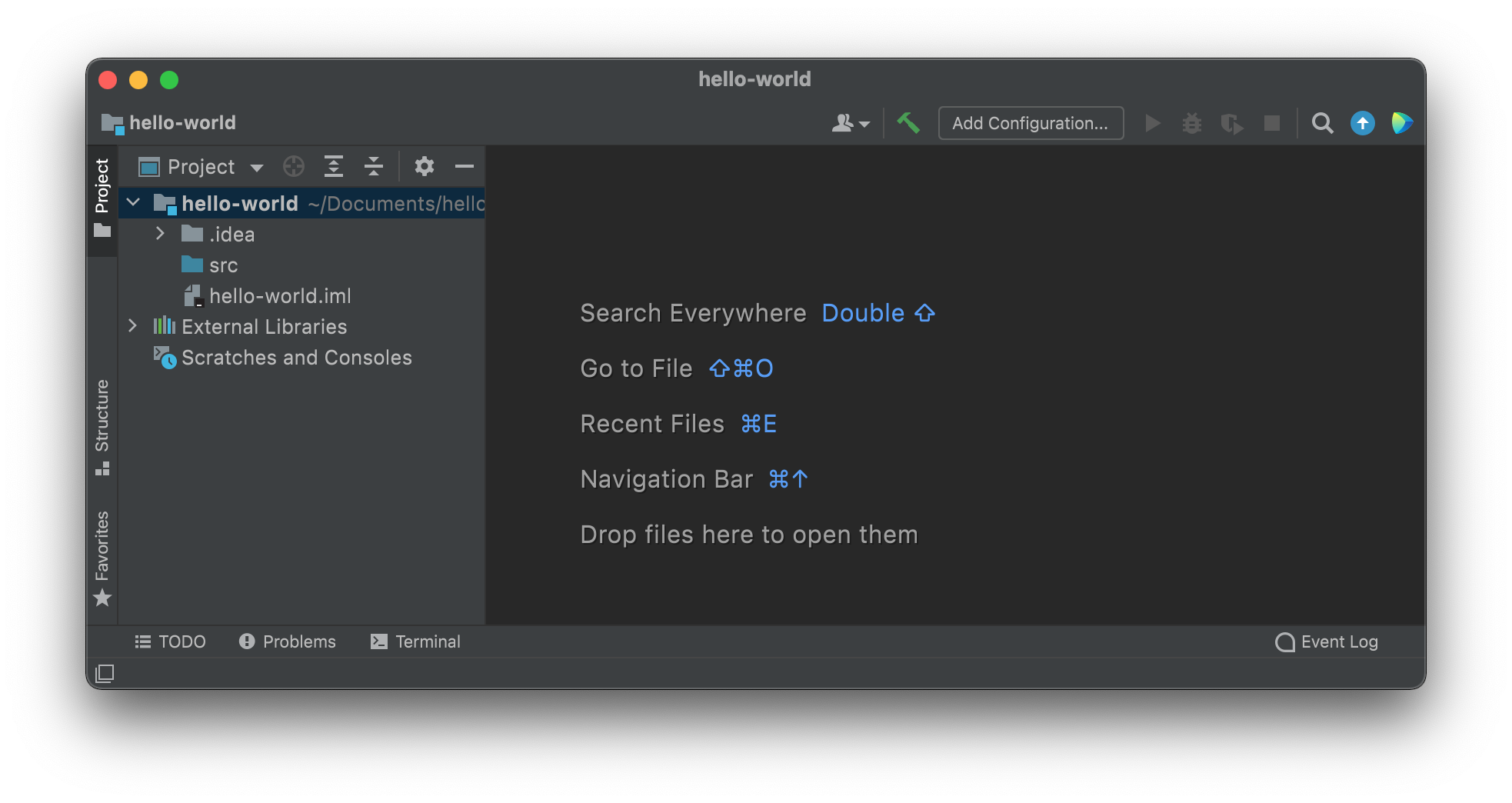Select External Libraries row
This screenshot has height=803, width=1512.
[x=301, y=327]
